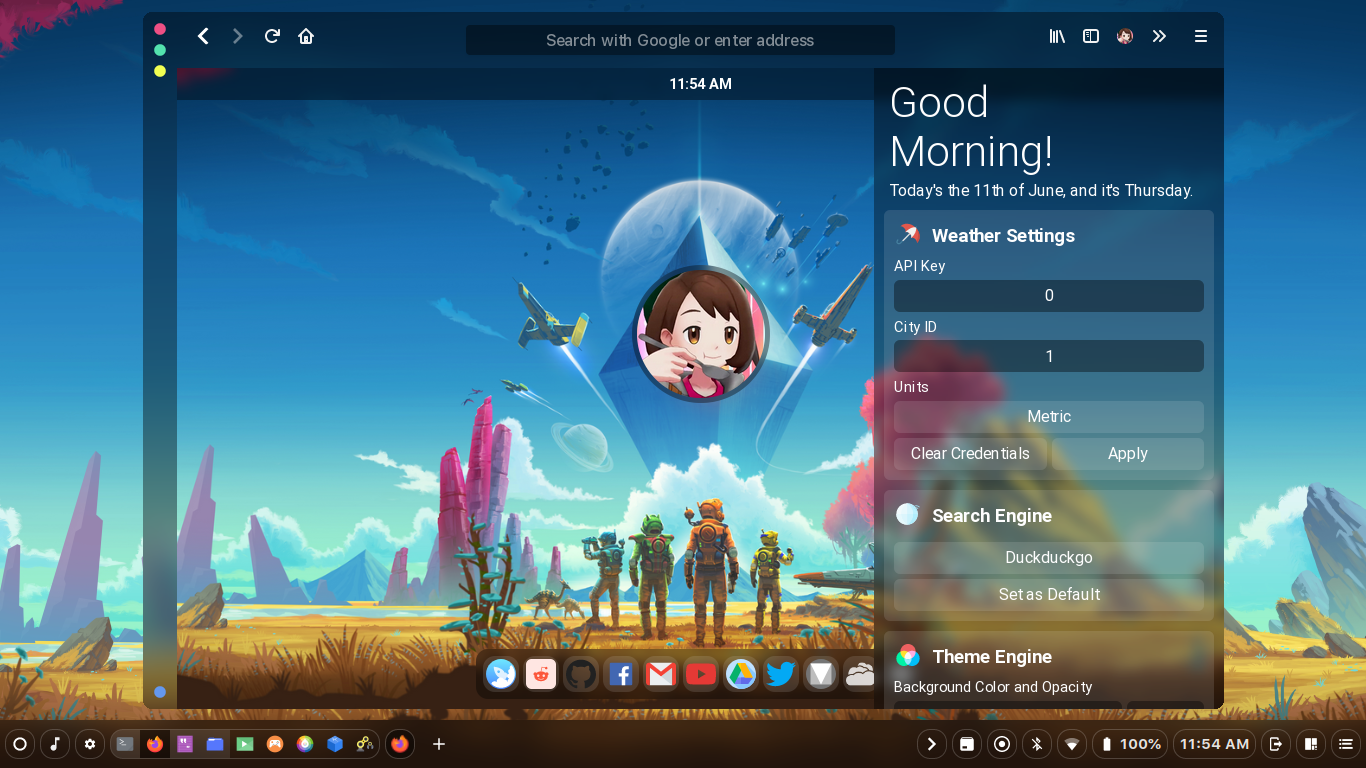Click the record circle tray icon
Viewport: 1366px width, 768px height.
tap(1001, 744)
